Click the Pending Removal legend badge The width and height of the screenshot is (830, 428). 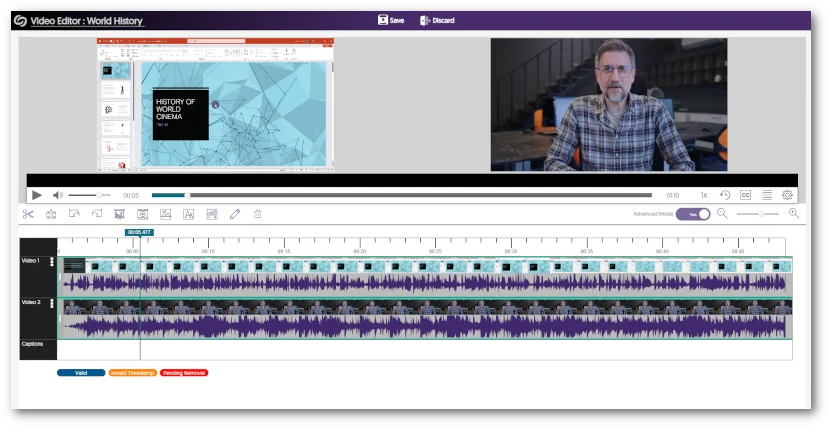pos(184,373)
